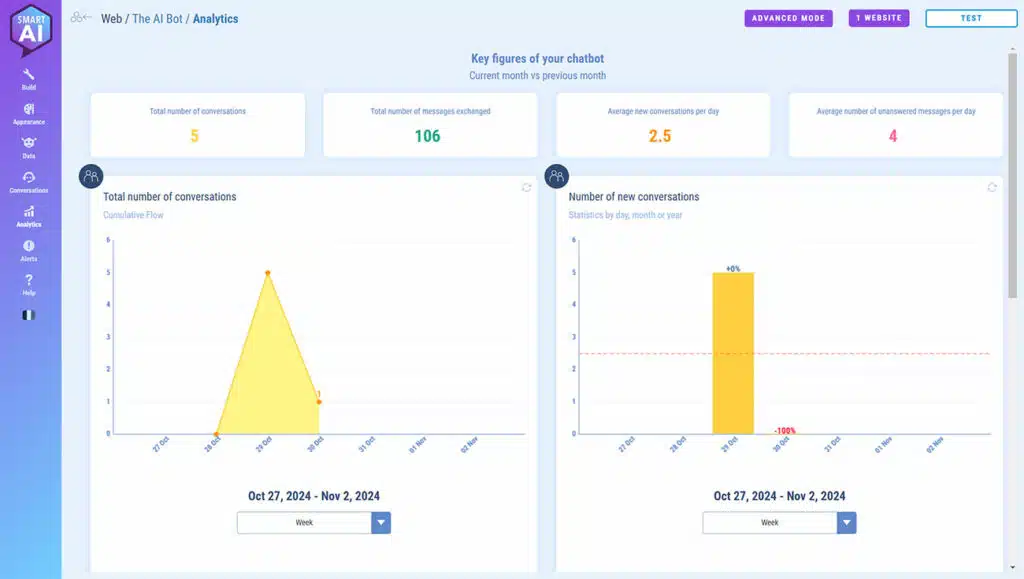Expand Week dropdown under new conversations chart
Image resolution: width=1024 pixels, height=579 pixels.
[x=846, y=523]
